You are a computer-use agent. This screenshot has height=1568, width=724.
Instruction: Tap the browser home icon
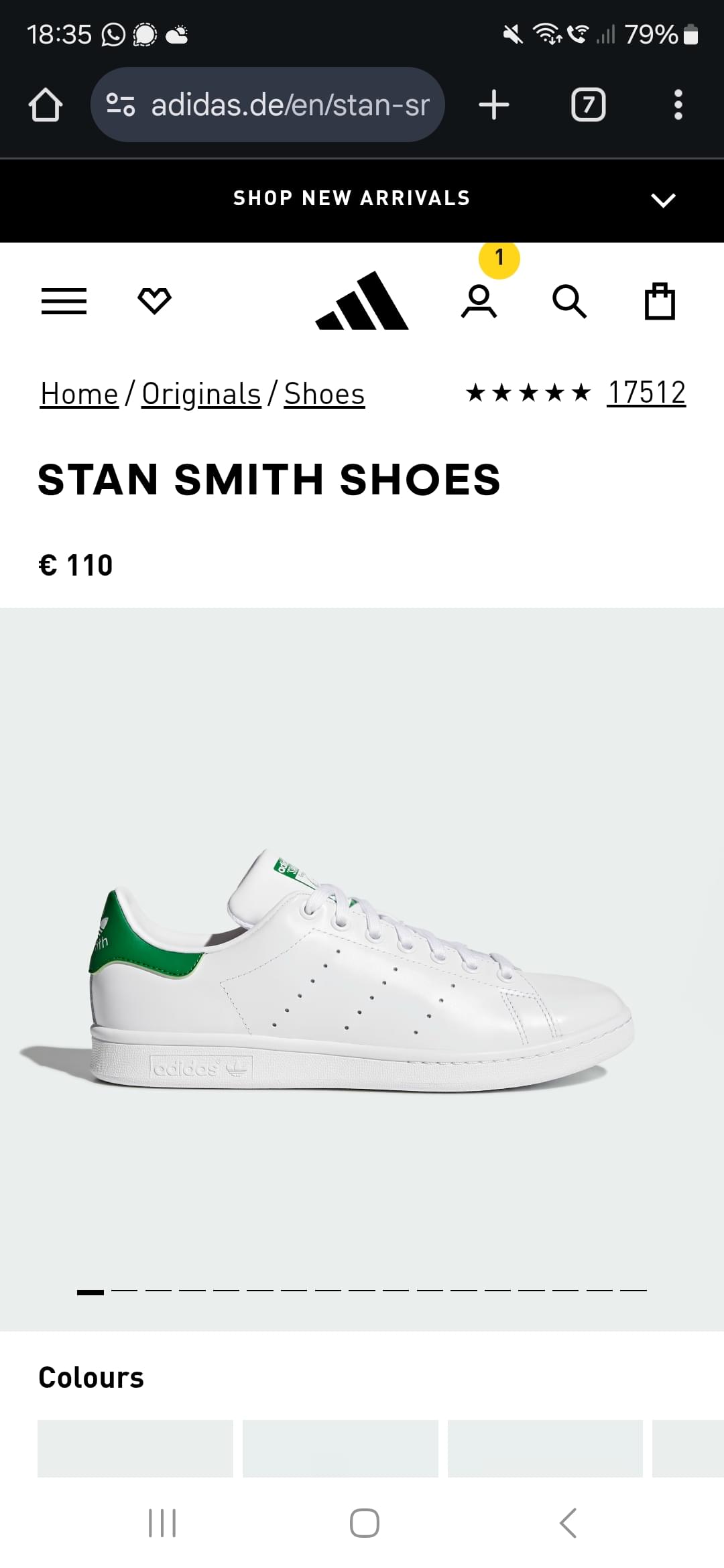pos(46,105)
